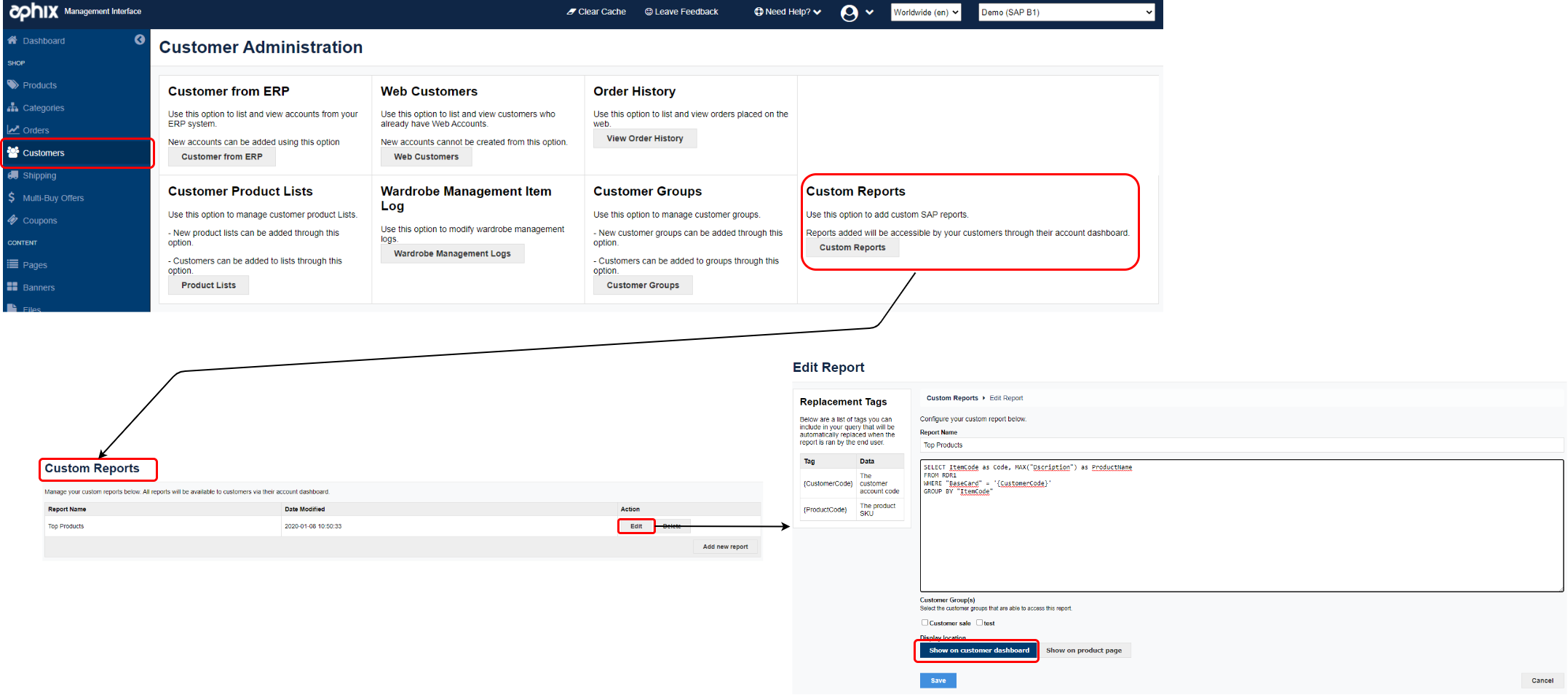This screenshot has width=1568, height=695.
Task: Expand the user account menu
Action: click(857, 12)
